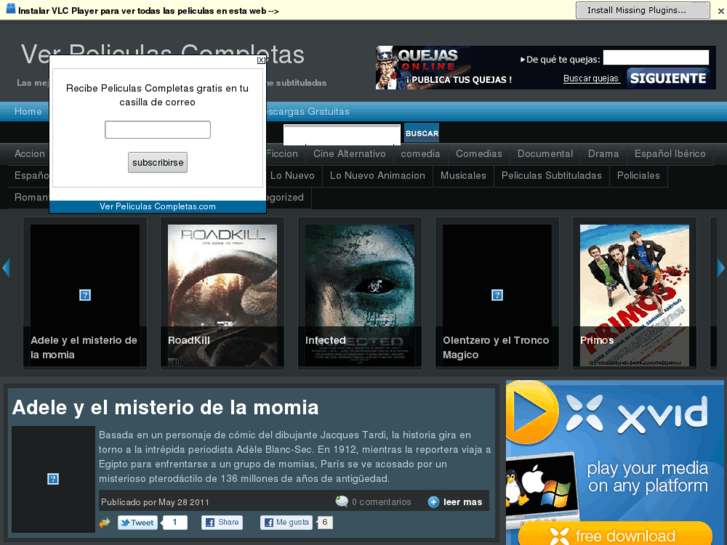Click the Xvid free download button

pyautogui.click(x=615, y=534)
